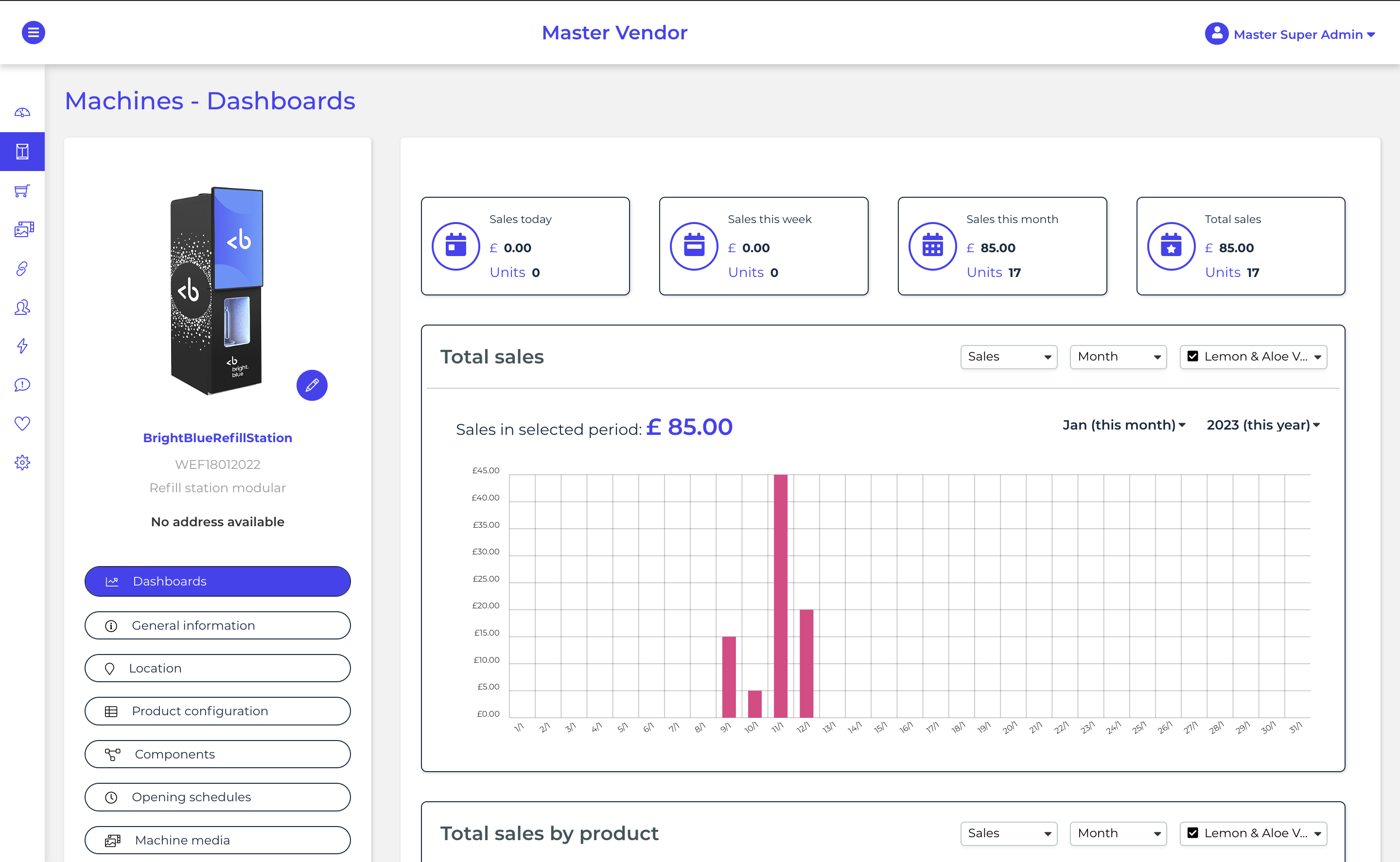The width and height of the screenshot is (1400, 862).
Task: Select the shopping cart sidebar icon
Action: pos(22,190)
